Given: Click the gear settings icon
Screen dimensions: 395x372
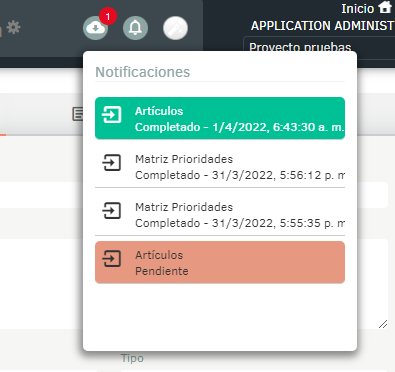Looking at the screenshot, I should point(14,27).
